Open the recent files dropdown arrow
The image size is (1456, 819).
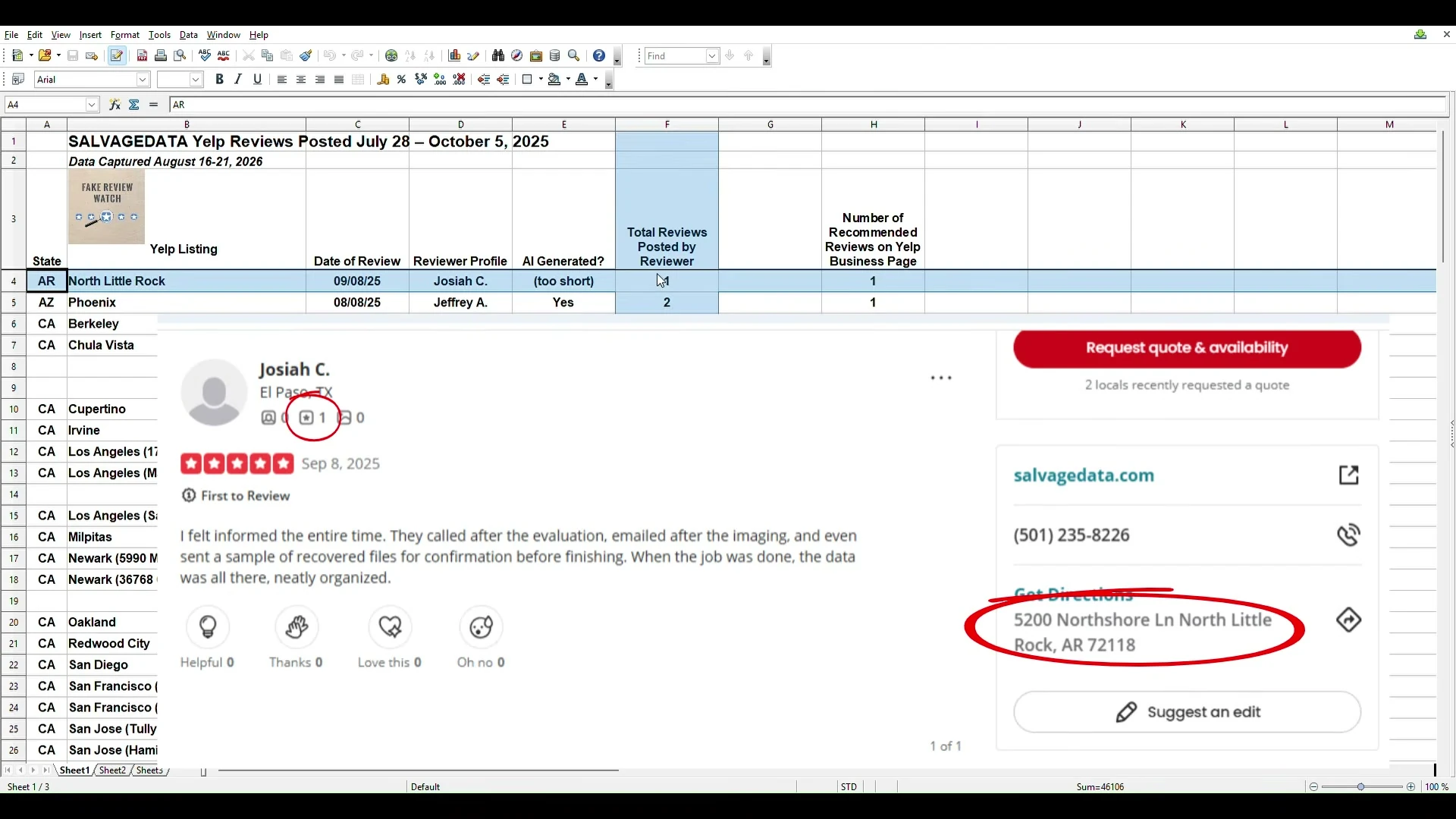pyautogui.click(x=58, y=55)
